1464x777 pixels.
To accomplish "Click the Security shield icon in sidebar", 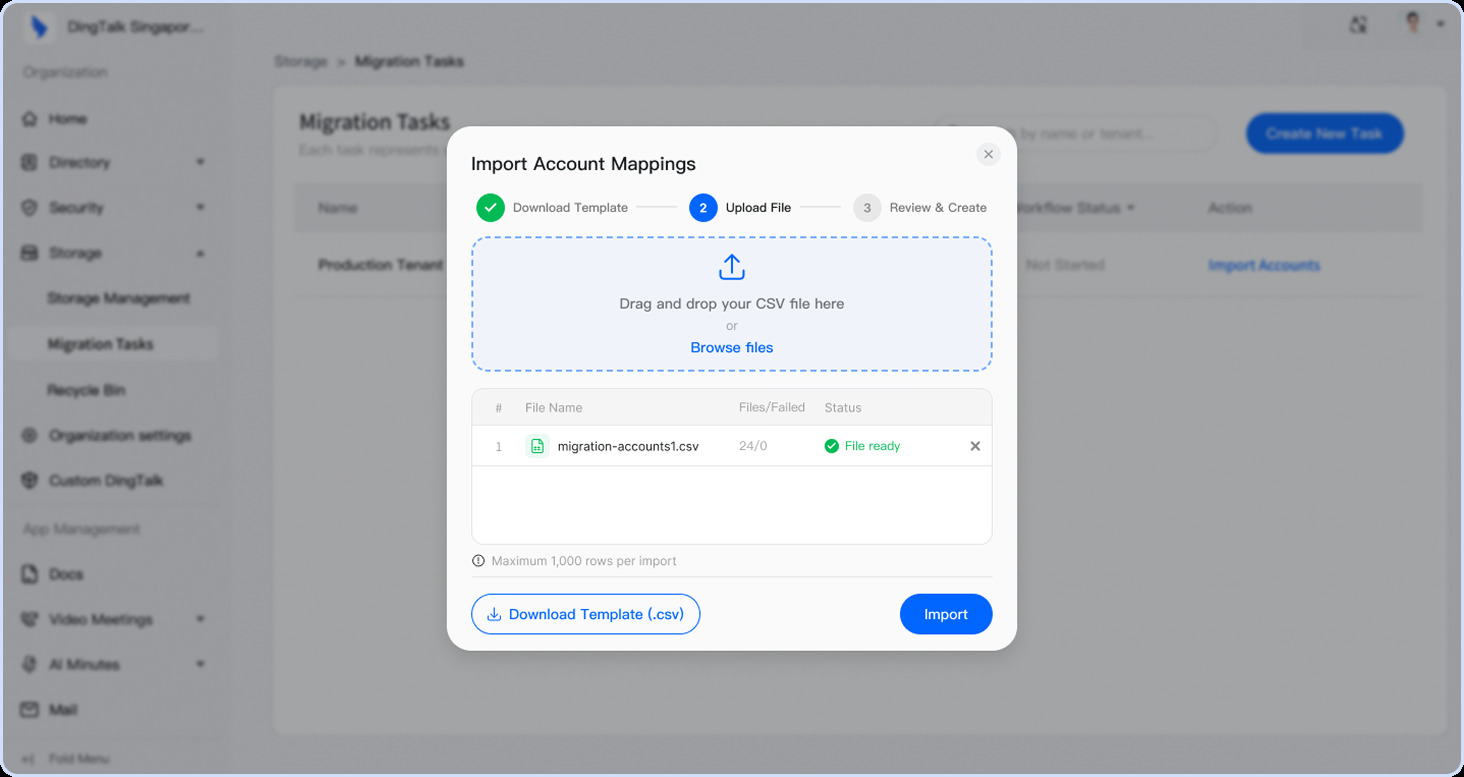I will click(30, 208).
